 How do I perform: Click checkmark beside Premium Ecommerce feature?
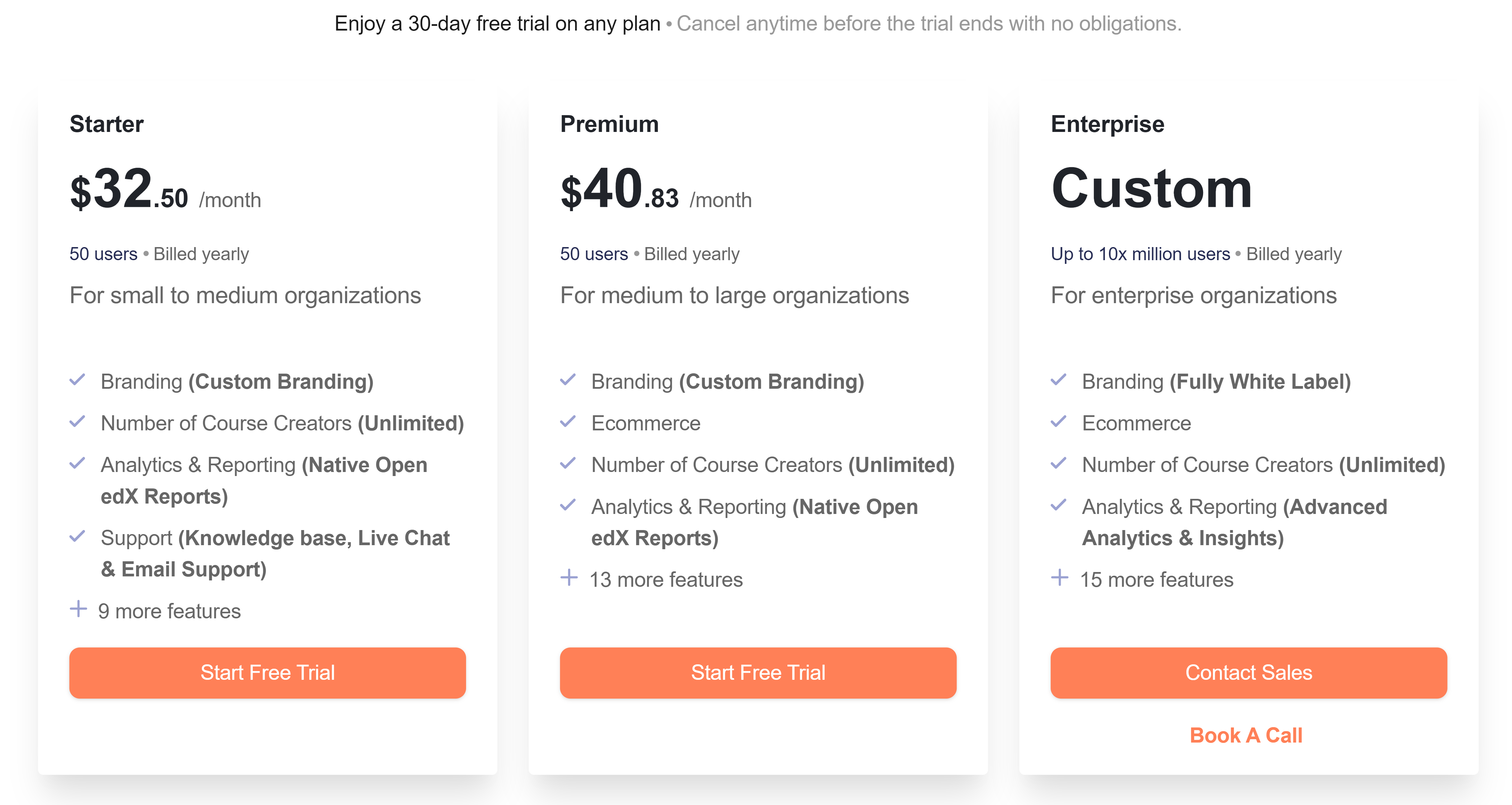pos(568,421)
